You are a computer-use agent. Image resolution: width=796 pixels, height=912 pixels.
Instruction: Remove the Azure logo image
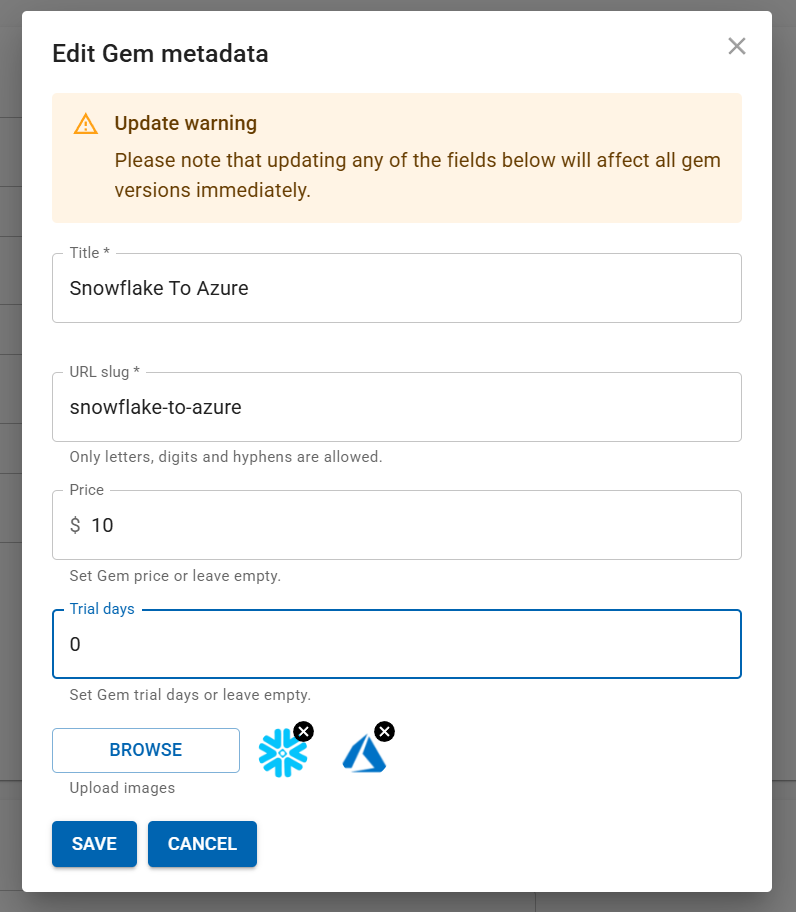pos(384,731)
